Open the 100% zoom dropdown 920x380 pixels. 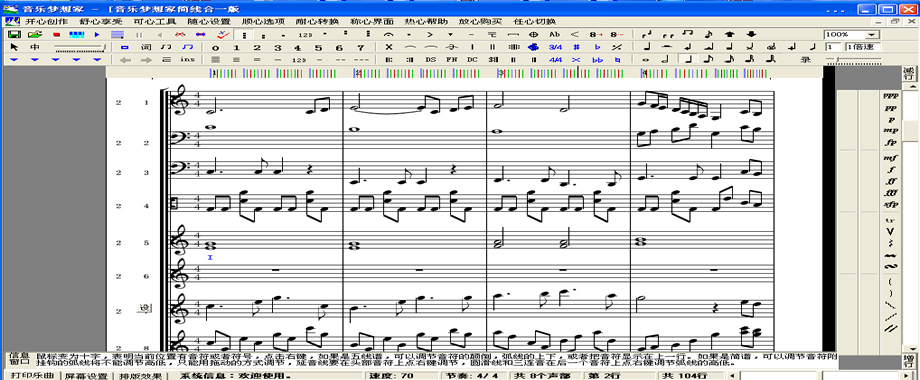[x=851, y=35]
